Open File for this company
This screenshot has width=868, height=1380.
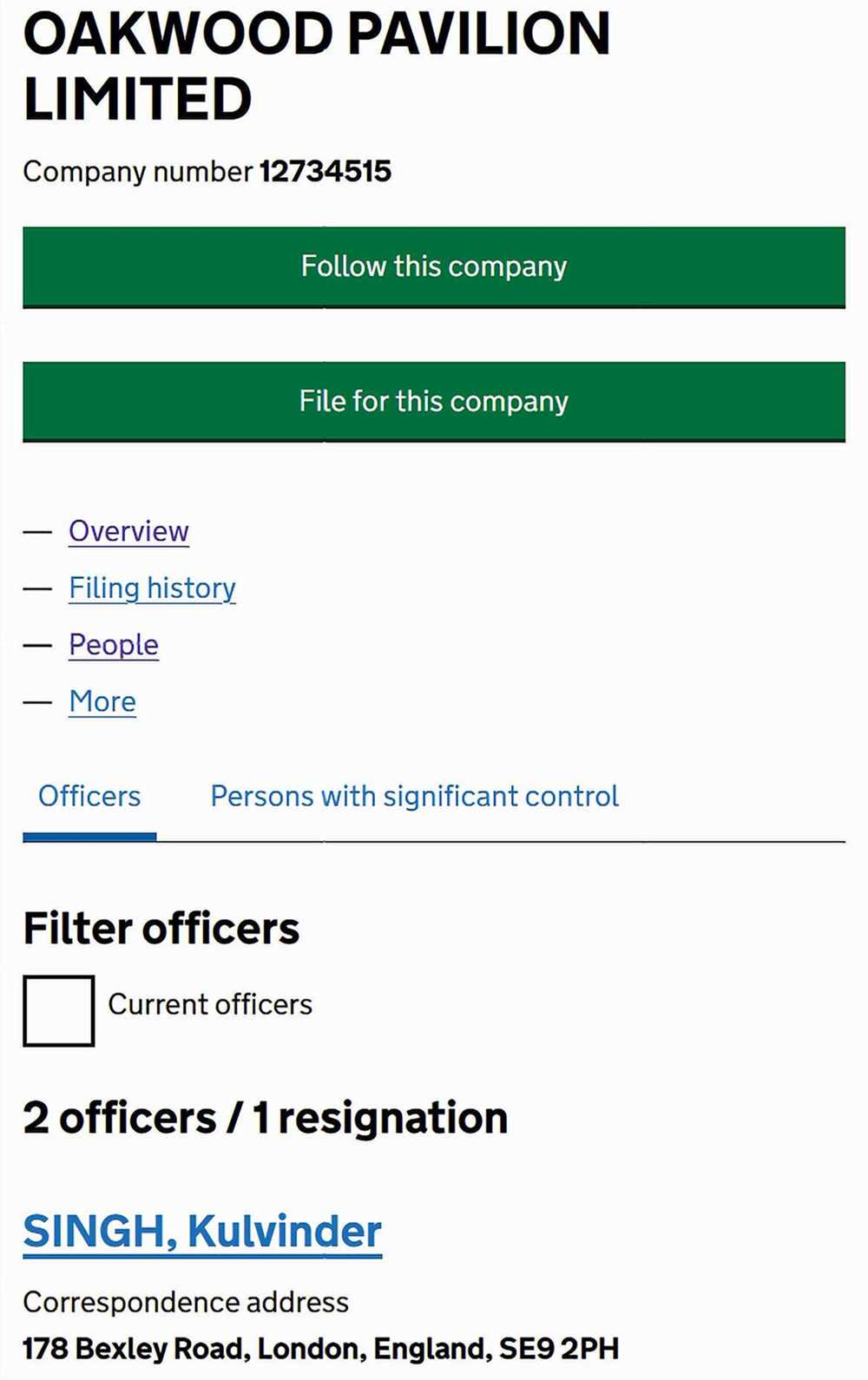(x=434, y=402)
